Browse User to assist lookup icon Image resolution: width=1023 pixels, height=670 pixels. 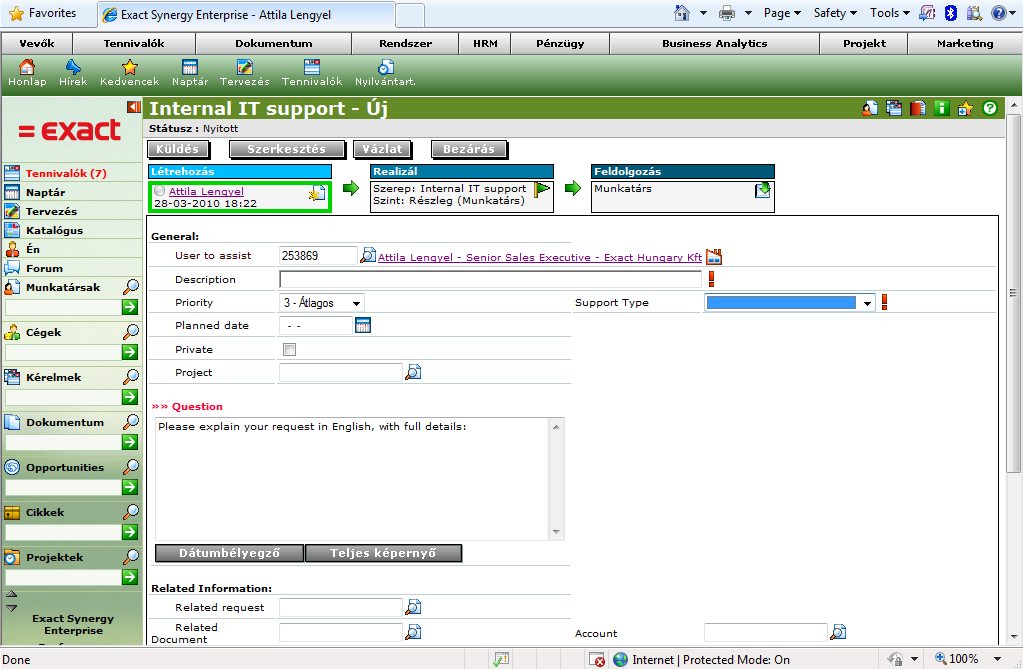coord(368,255)
